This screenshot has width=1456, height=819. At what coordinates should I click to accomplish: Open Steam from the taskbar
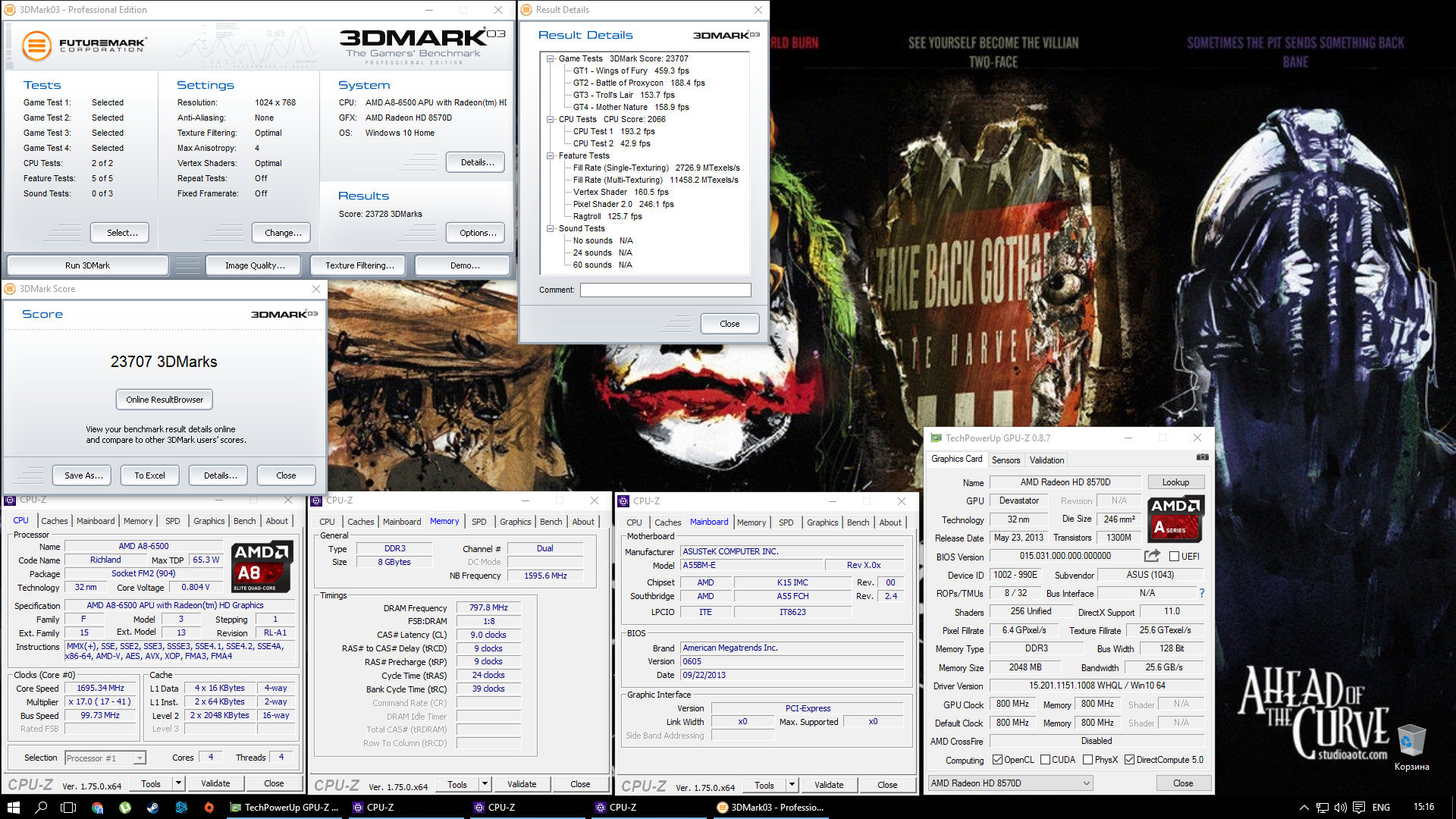click(152, 808)
